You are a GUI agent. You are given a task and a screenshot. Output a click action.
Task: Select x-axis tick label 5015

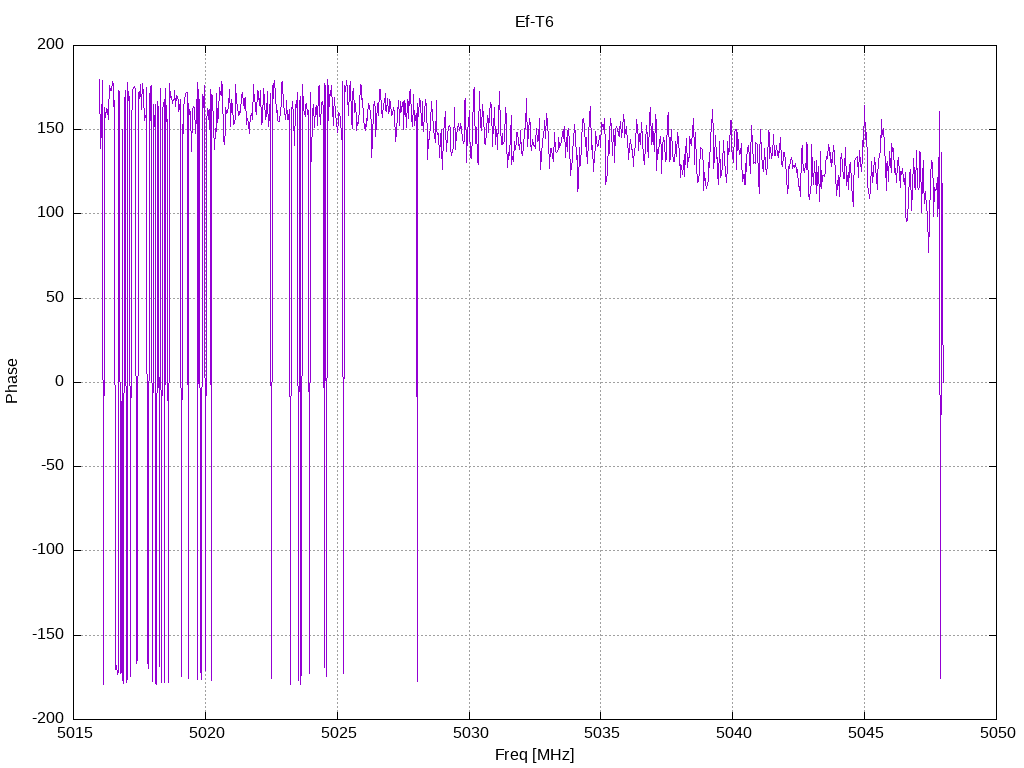click(74, 733)
